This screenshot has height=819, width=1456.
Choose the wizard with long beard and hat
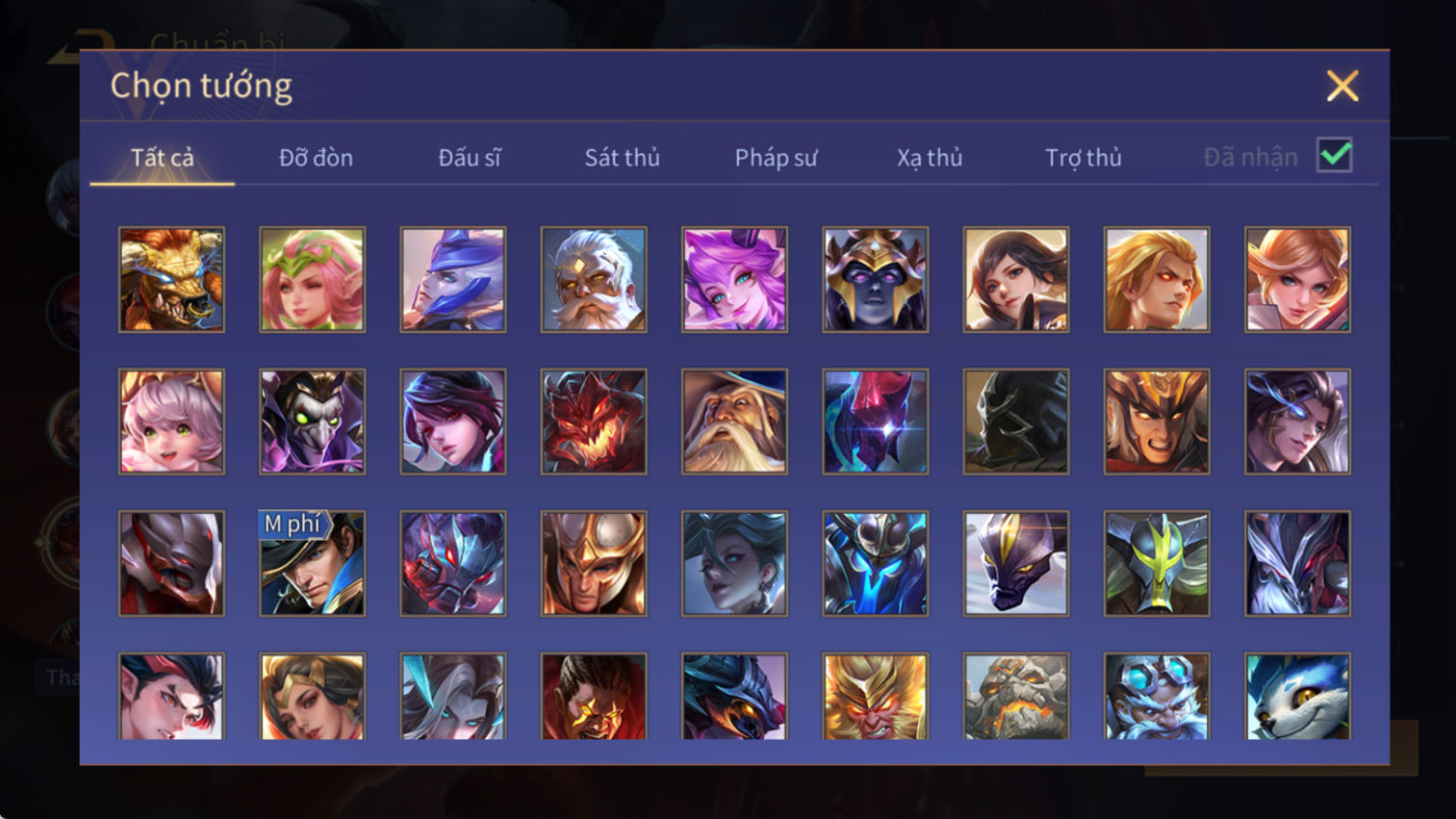coord(734,421)
